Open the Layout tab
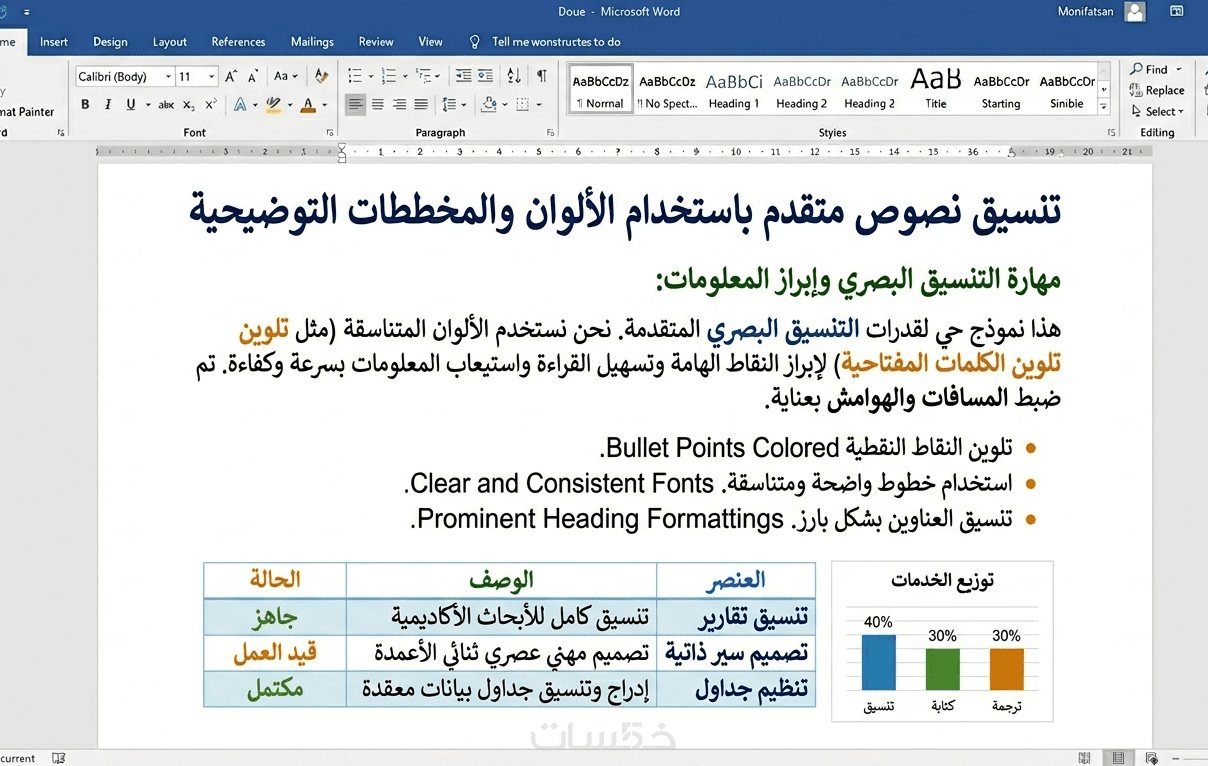 170,42
